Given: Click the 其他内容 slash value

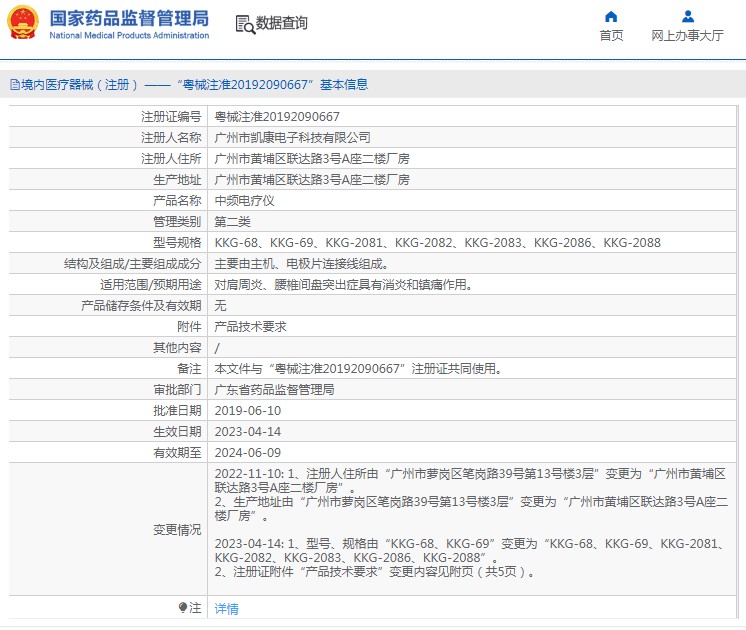Looking at the screenshot, I should pos(217,348).
